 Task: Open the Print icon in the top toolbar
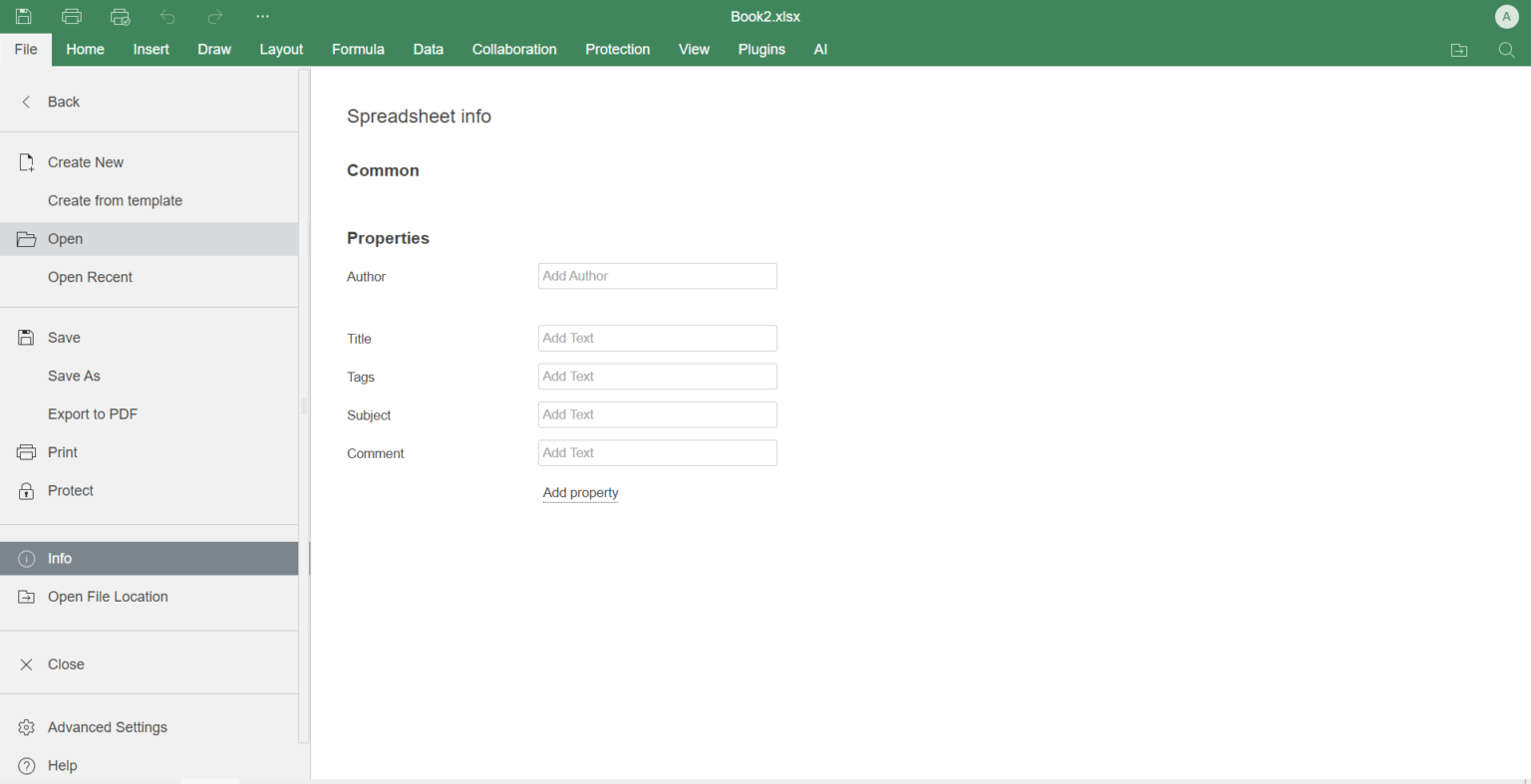point(71,16)
